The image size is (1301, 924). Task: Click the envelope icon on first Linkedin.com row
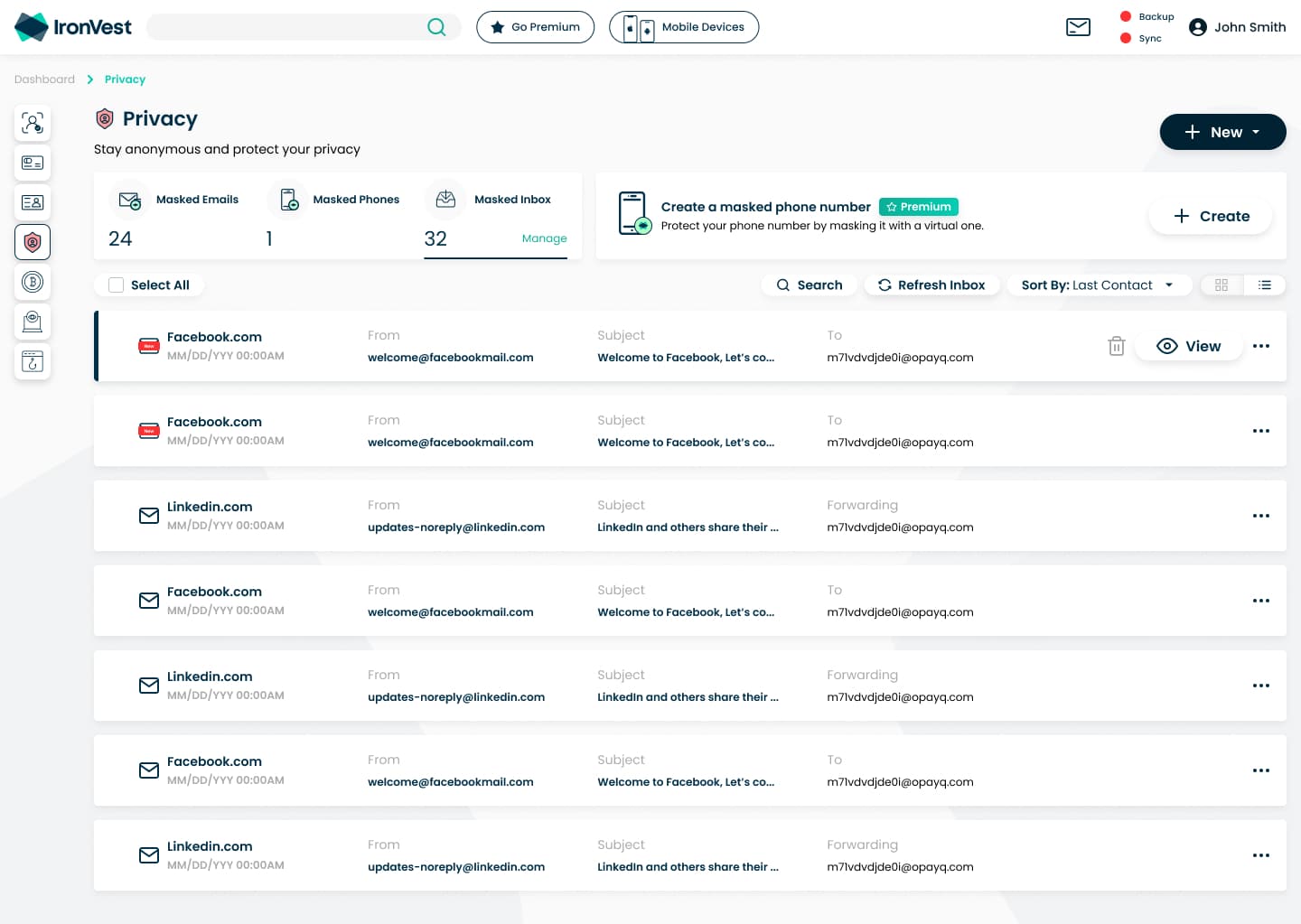pyautogui.click(x=149, y=516)
